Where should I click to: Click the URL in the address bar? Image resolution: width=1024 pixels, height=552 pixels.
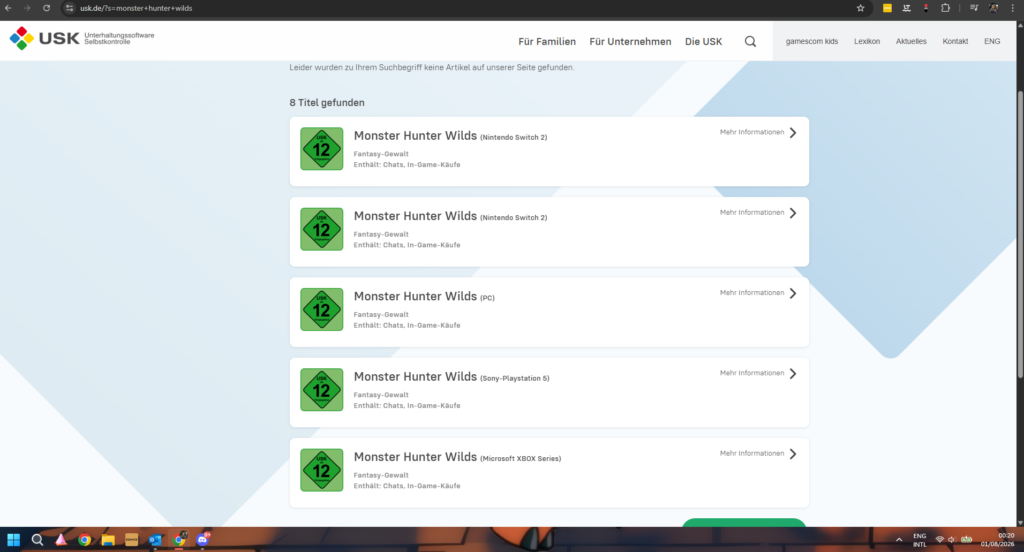pyautogui.click(x=136, y=8)
